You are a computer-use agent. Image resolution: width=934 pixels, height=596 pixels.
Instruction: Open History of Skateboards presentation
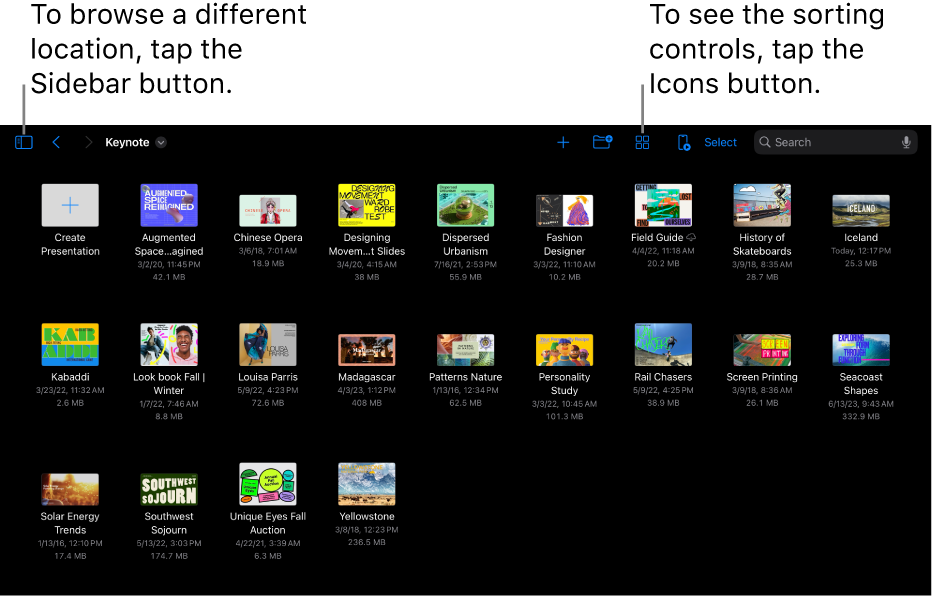coord(762,205)
